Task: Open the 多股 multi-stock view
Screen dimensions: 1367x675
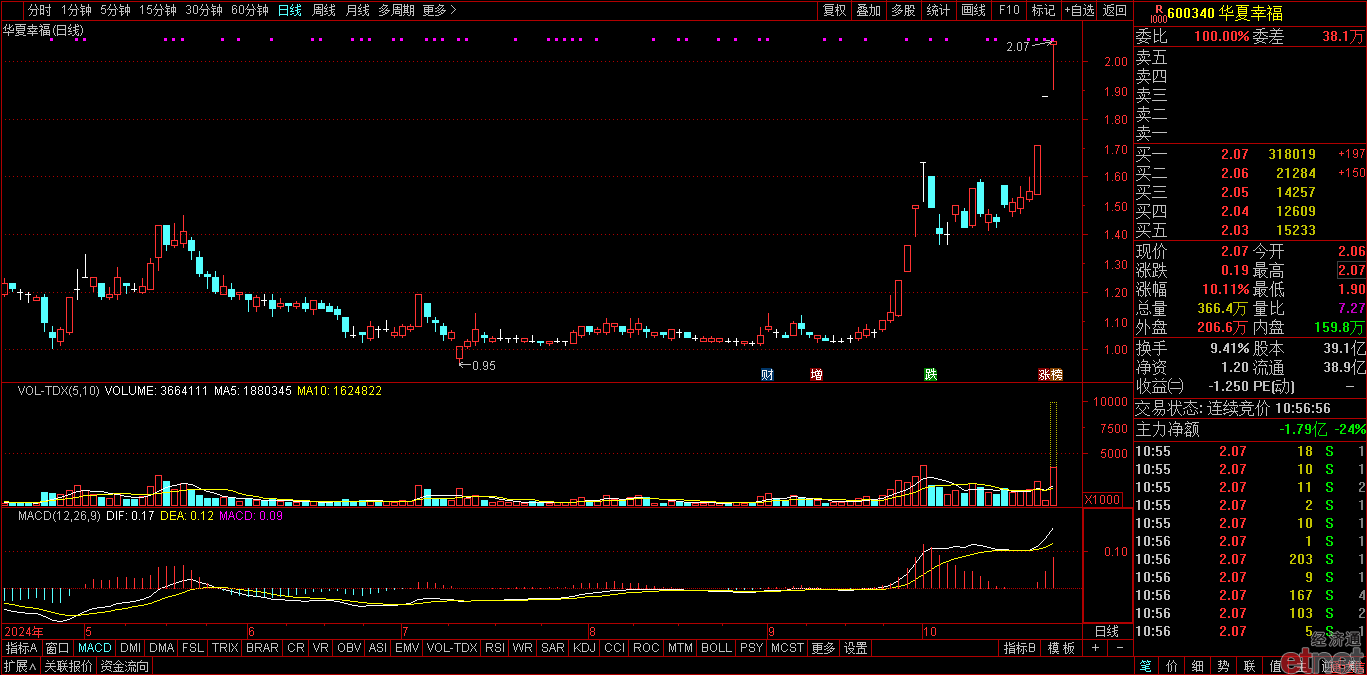Action: (903, 10)
